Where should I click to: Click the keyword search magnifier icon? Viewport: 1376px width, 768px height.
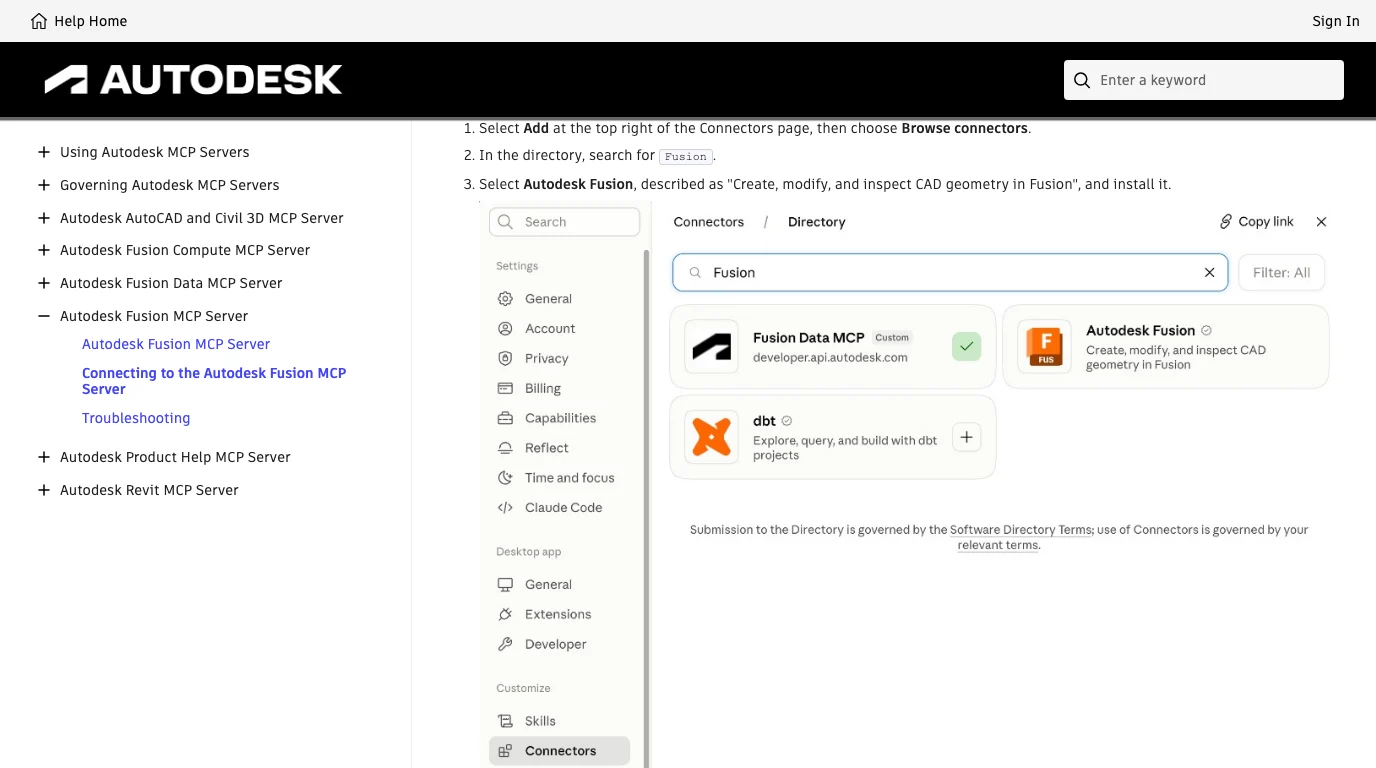click(x=1082, y=80)
